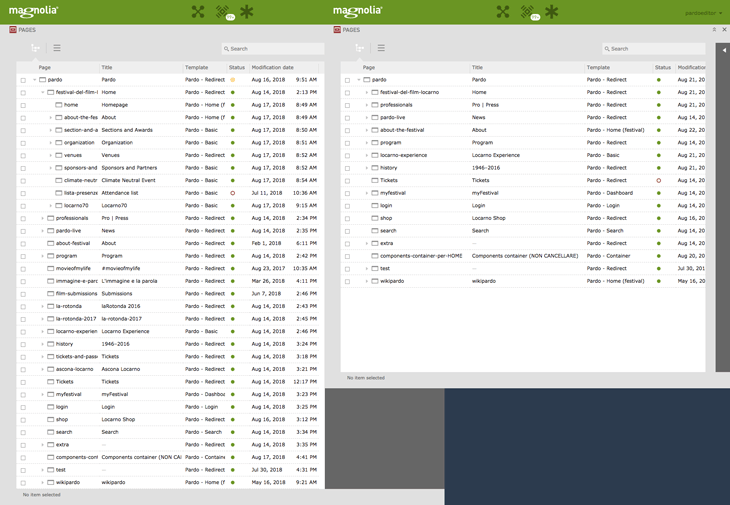Click the Search field in the left panel

[273, 48]
